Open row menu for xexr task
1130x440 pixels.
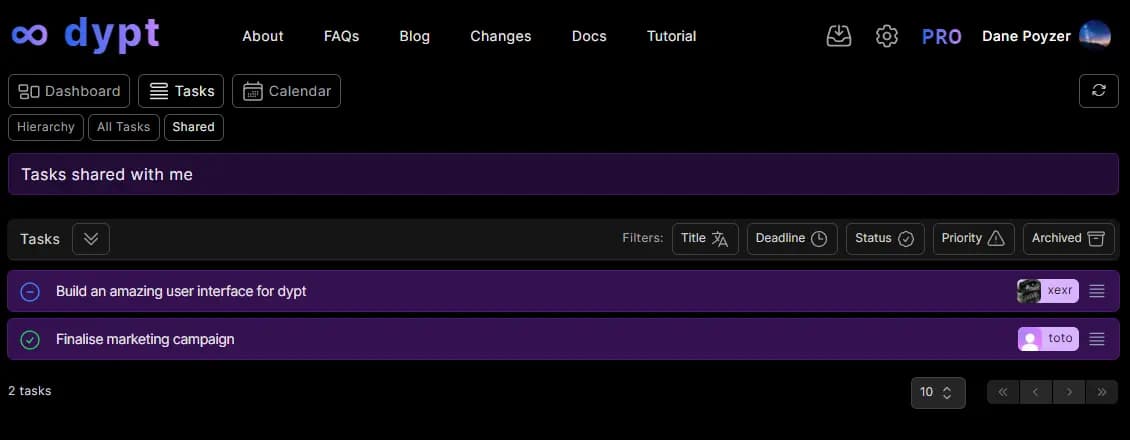pyautogui.click(x=1096, y=291)
